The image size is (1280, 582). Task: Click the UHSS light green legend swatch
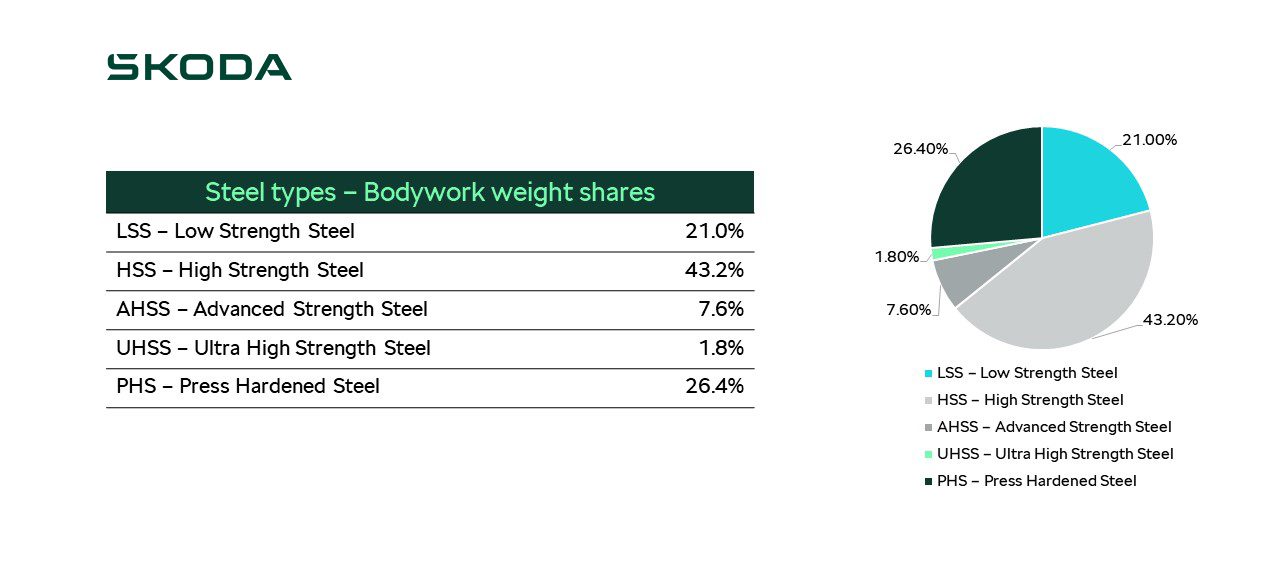(928, 454)
